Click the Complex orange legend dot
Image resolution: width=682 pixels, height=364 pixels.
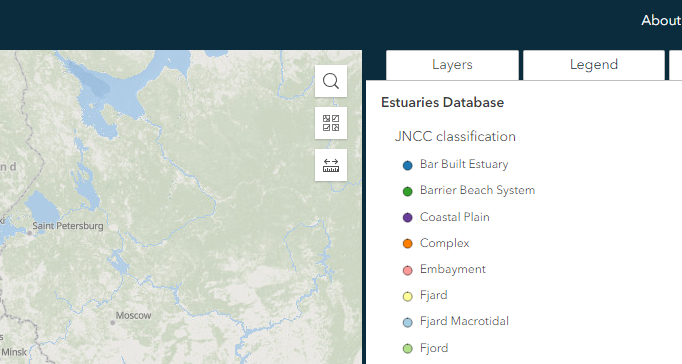408,244
